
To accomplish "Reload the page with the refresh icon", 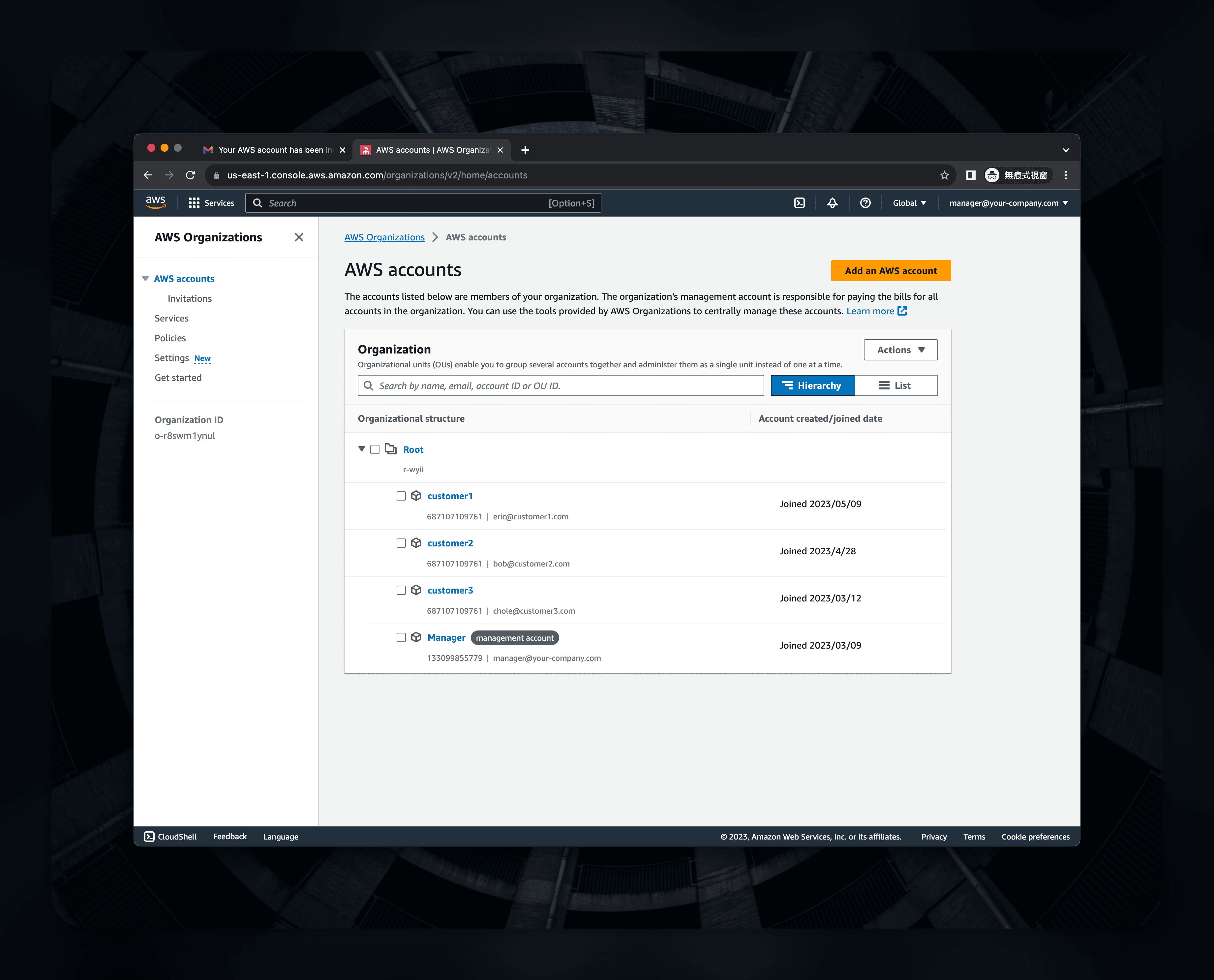I will click(x=190, y=175).
